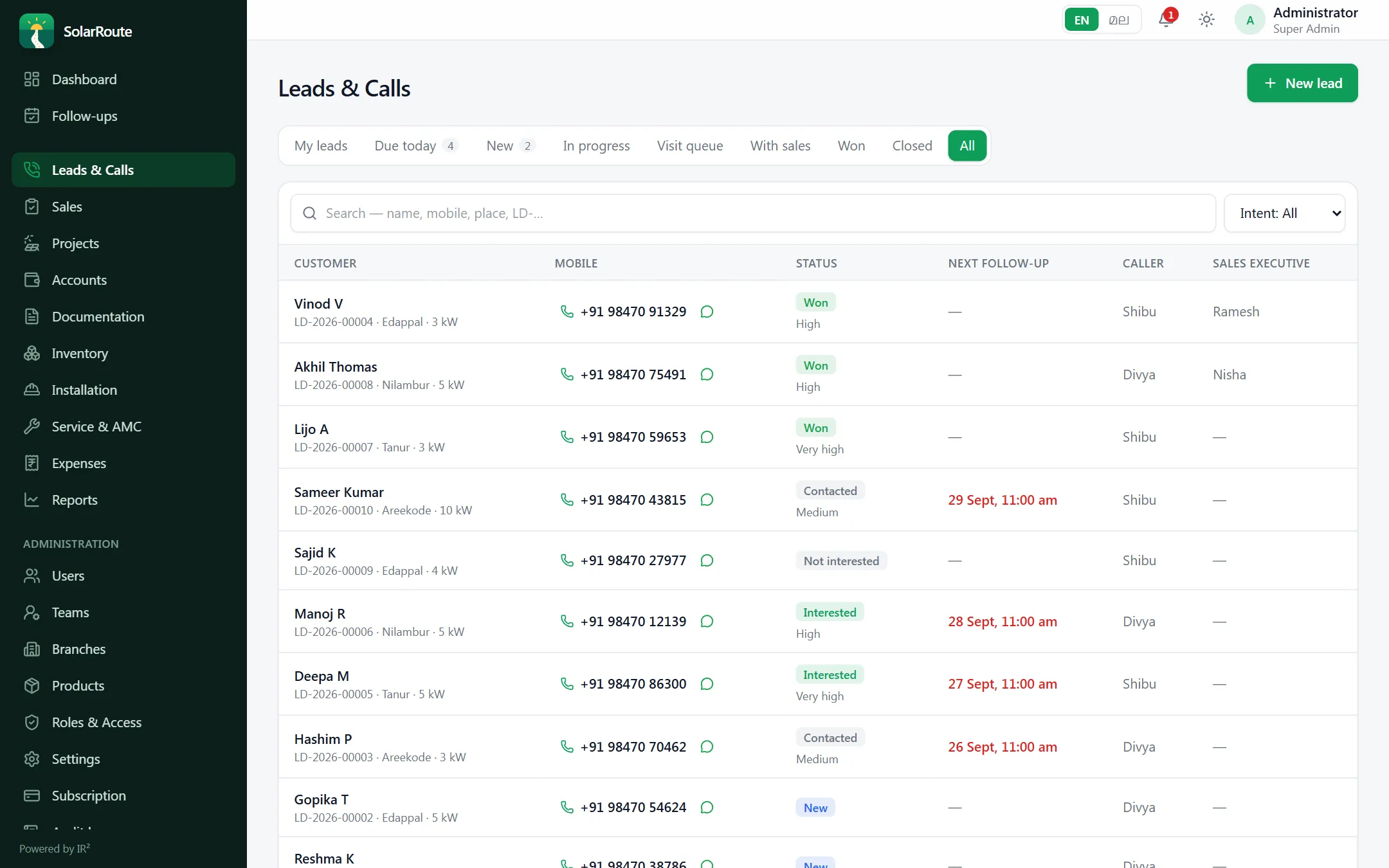Open Dashboard from sidebar

coord(123,79)
